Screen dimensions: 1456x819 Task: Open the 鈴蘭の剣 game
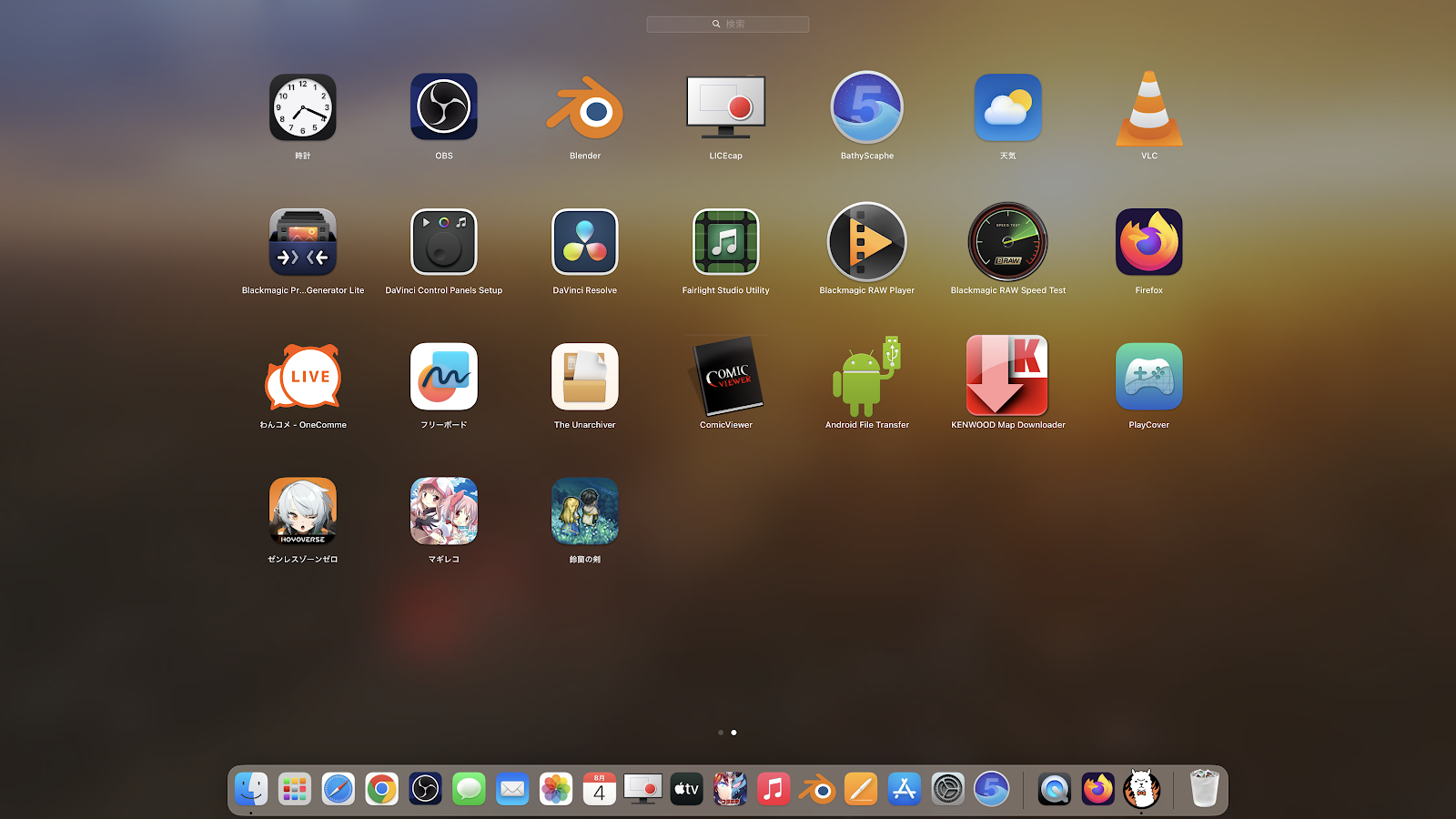(x=585, y=511)
